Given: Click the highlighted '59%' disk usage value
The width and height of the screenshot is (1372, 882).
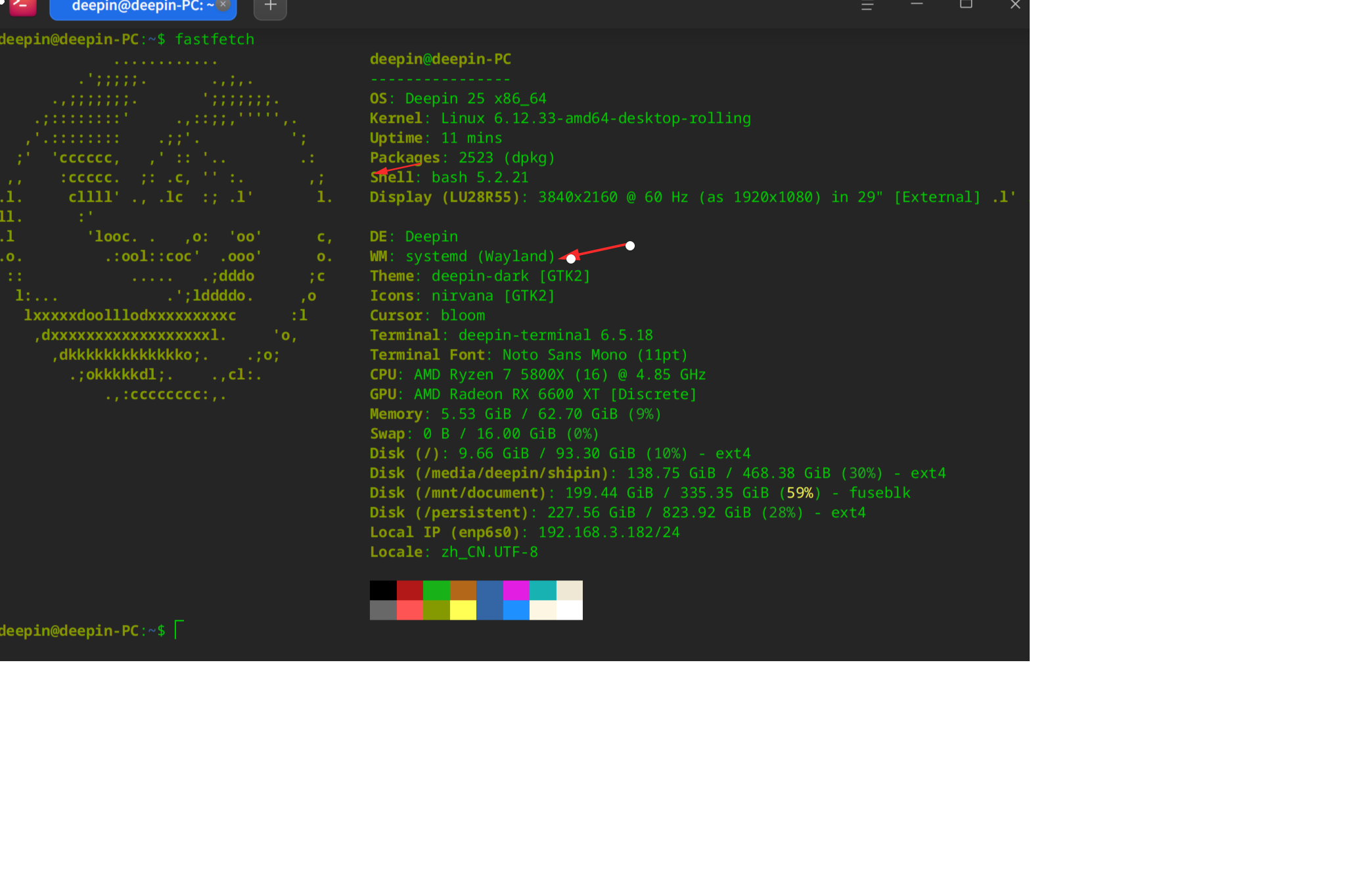Looking at the screenshot, I should click(x=800, y=493).
